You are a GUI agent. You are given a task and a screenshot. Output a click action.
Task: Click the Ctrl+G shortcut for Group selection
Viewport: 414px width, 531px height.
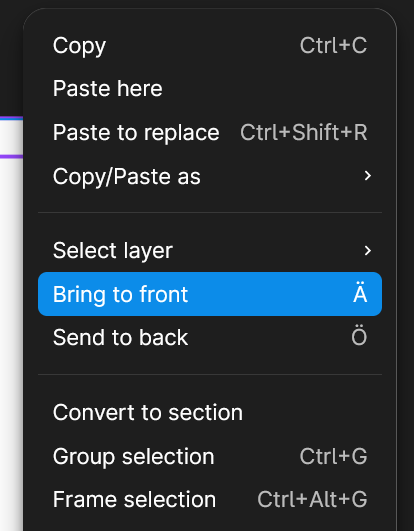[333, 456]
